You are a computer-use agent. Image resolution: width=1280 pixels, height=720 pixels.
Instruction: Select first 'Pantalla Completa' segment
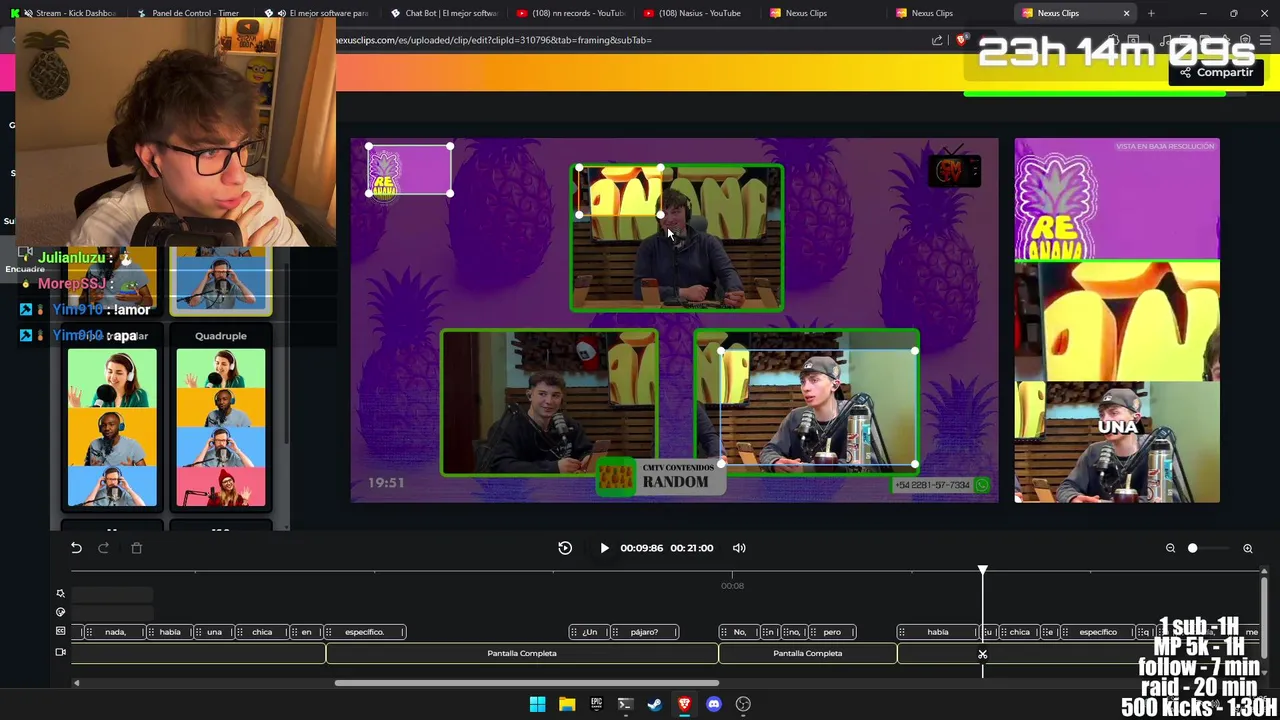coord(522,653)
